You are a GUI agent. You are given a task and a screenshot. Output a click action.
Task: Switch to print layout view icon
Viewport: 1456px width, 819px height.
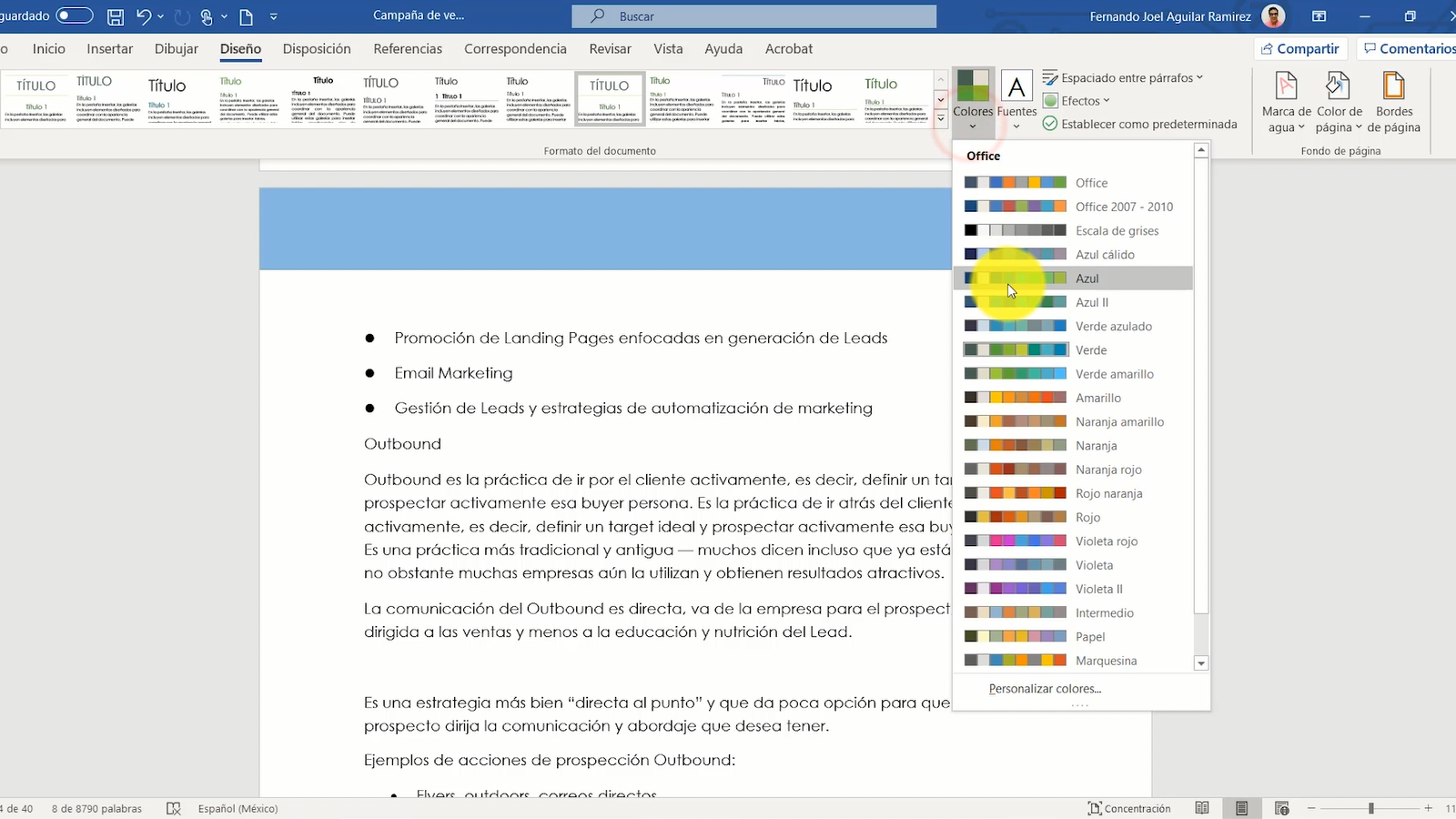(1241, 808)
